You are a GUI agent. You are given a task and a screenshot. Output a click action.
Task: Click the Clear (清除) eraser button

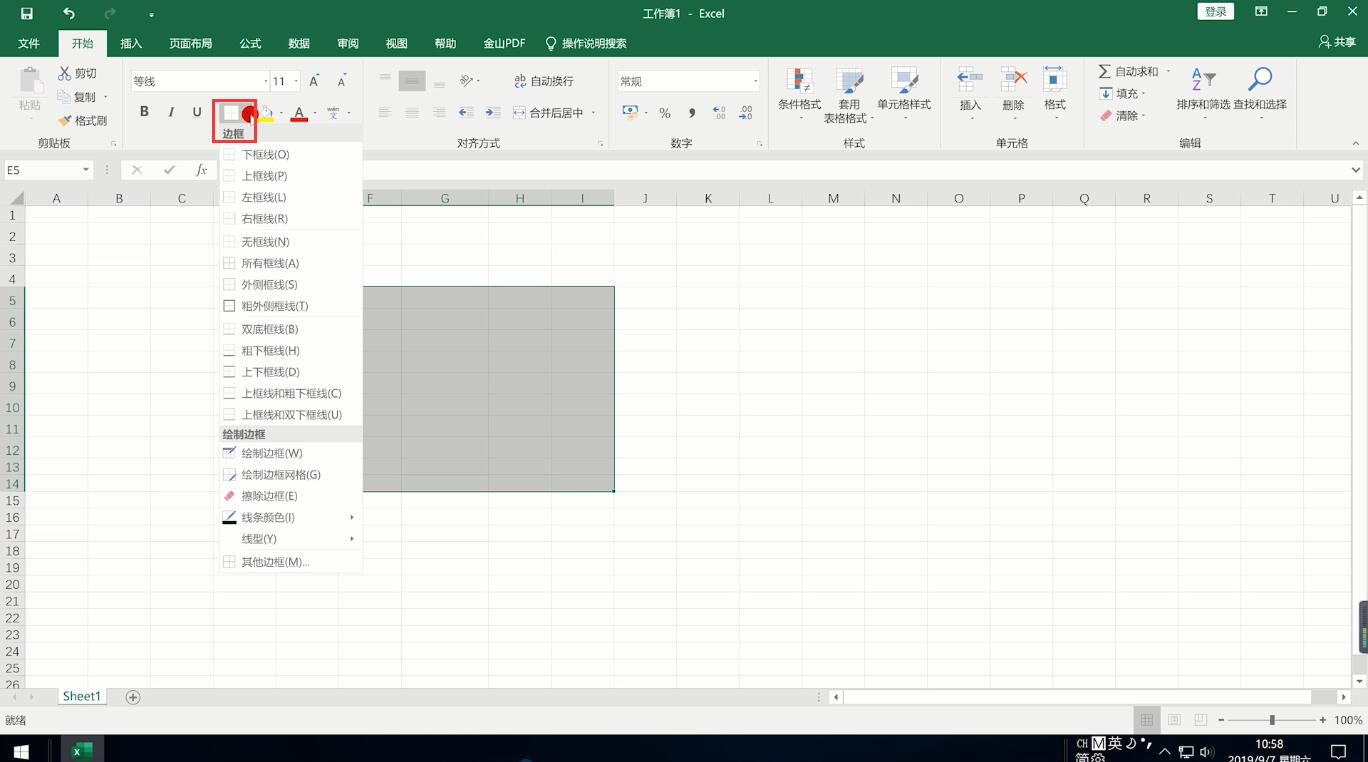pyautogui.click(x=1121, y=115)
